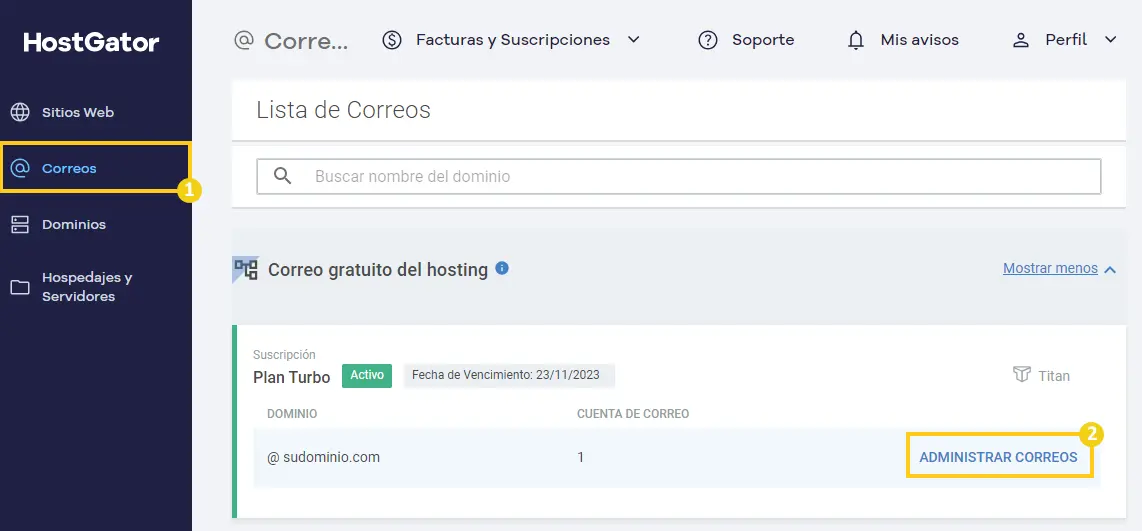1142x531 pixels.
Task: Click ADMINISTRAR CORREOS for sudominio.com
Action: 999,457
